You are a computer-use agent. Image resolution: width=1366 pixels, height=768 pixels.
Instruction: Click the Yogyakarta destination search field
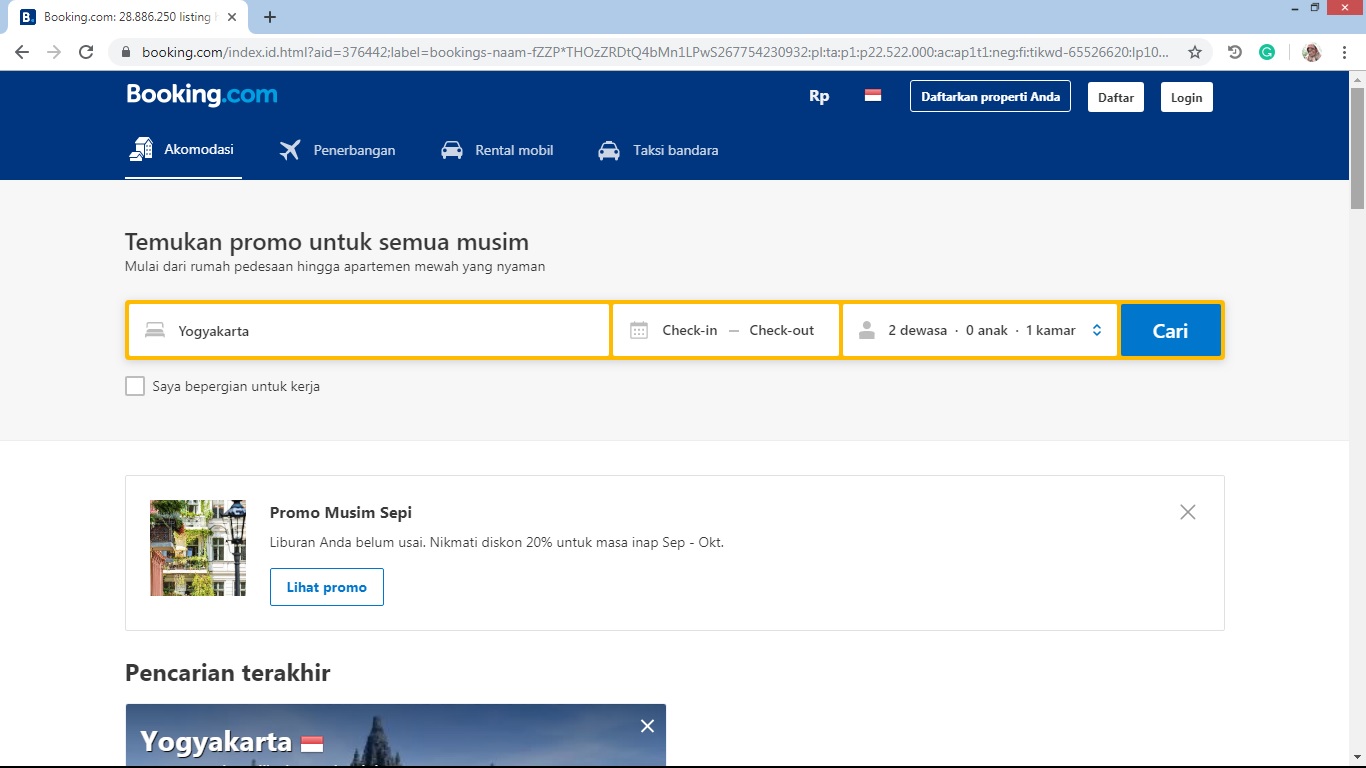(369, 330)
